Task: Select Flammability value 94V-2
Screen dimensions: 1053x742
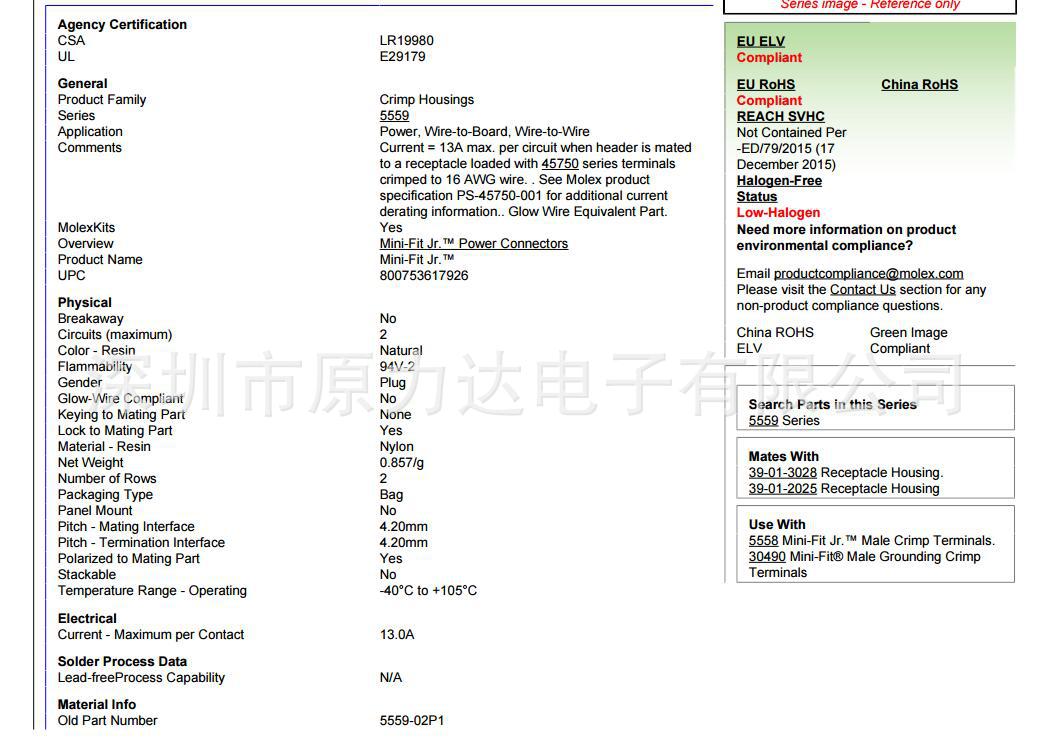Action: point(397,367)
